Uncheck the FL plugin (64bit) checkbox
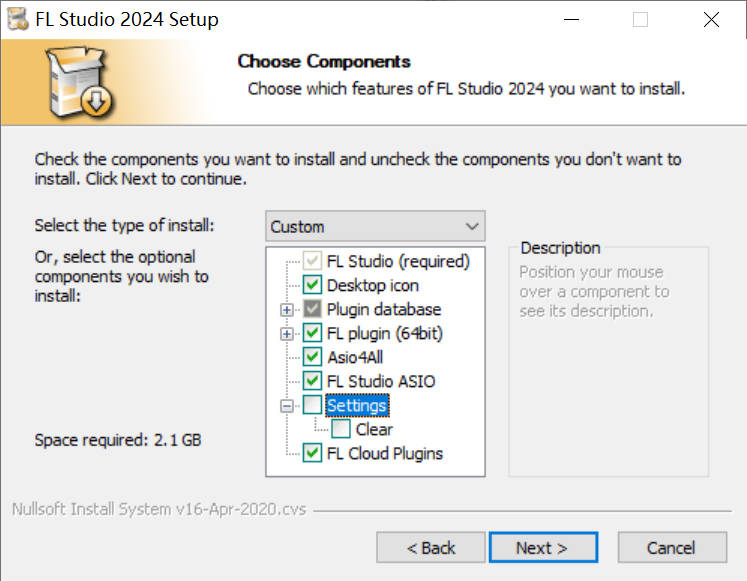Screen dimensions: 747x581 312,333
